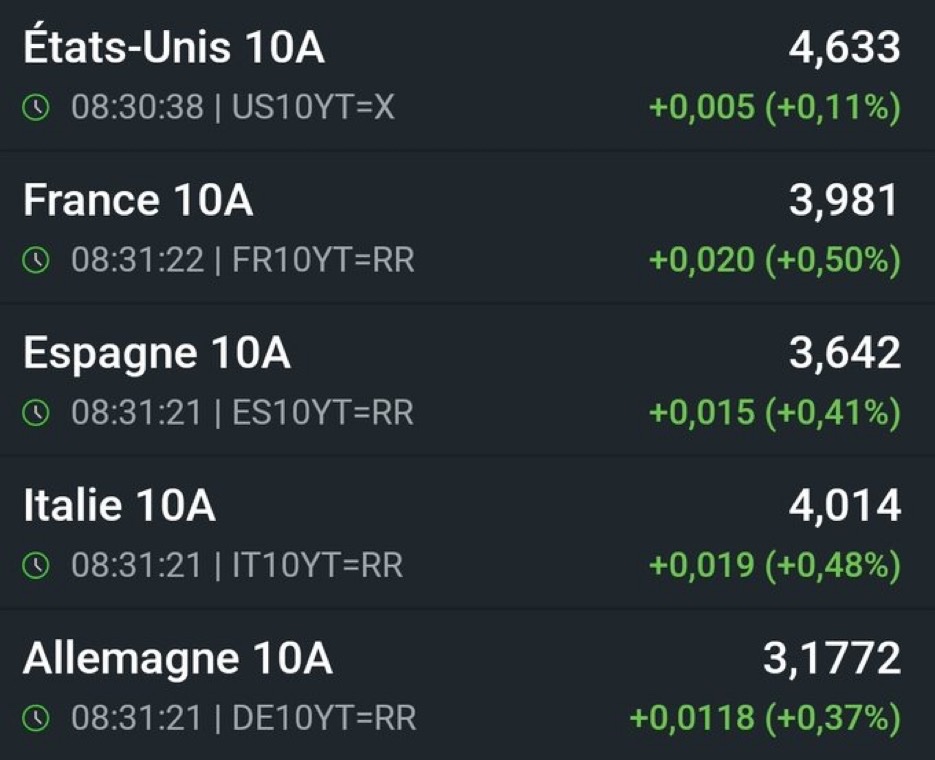
Task: Click the +0,020 (+0,50%) change figure
Action: 775,260
